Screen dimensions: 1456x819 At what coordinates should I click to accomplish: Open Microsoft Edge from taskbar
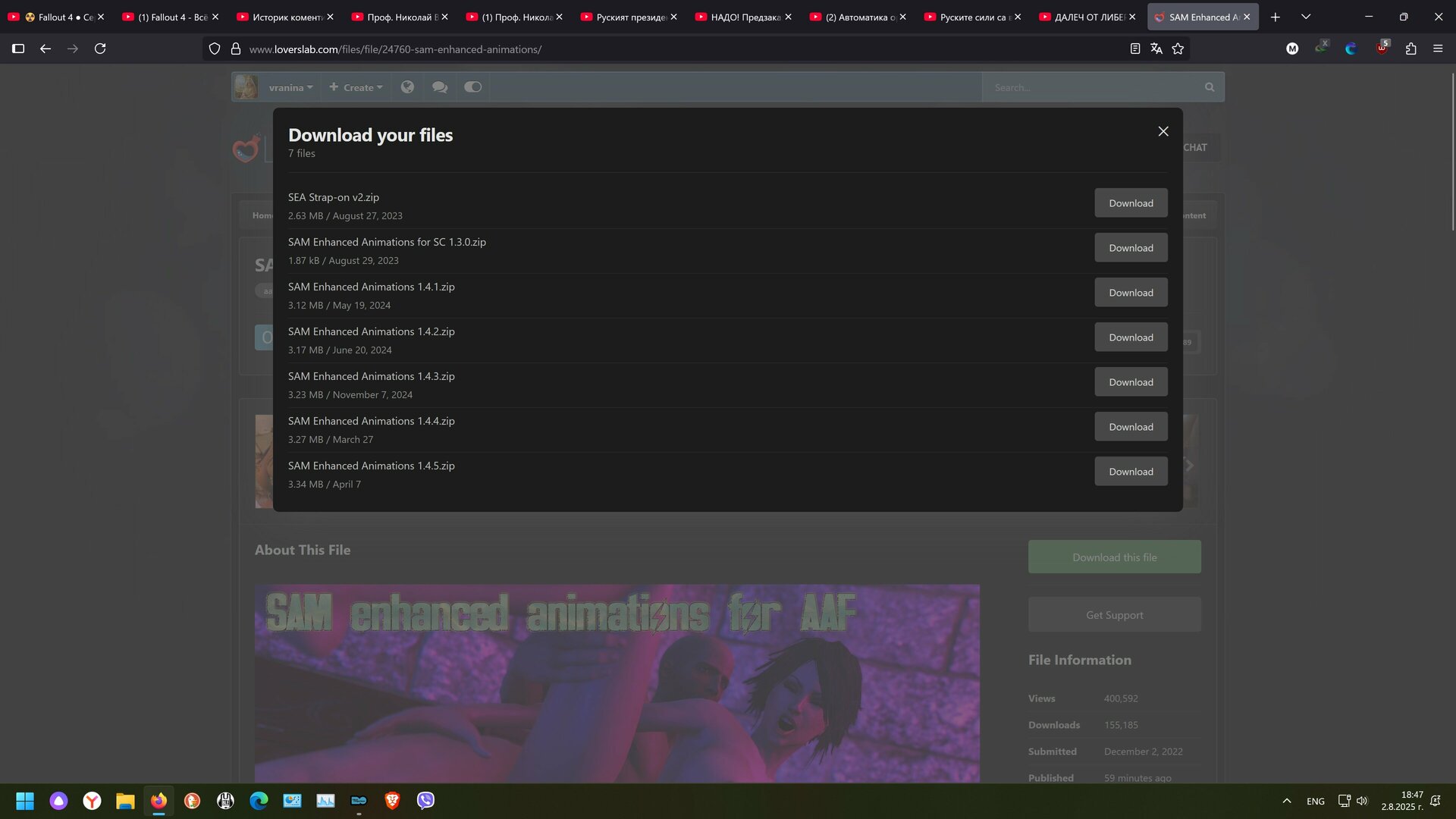tap(259, 801)
